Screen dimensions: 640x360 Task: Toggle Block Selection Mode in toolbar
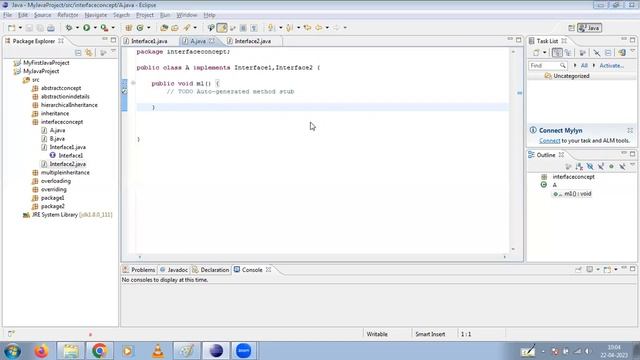(x=243, y=28)
